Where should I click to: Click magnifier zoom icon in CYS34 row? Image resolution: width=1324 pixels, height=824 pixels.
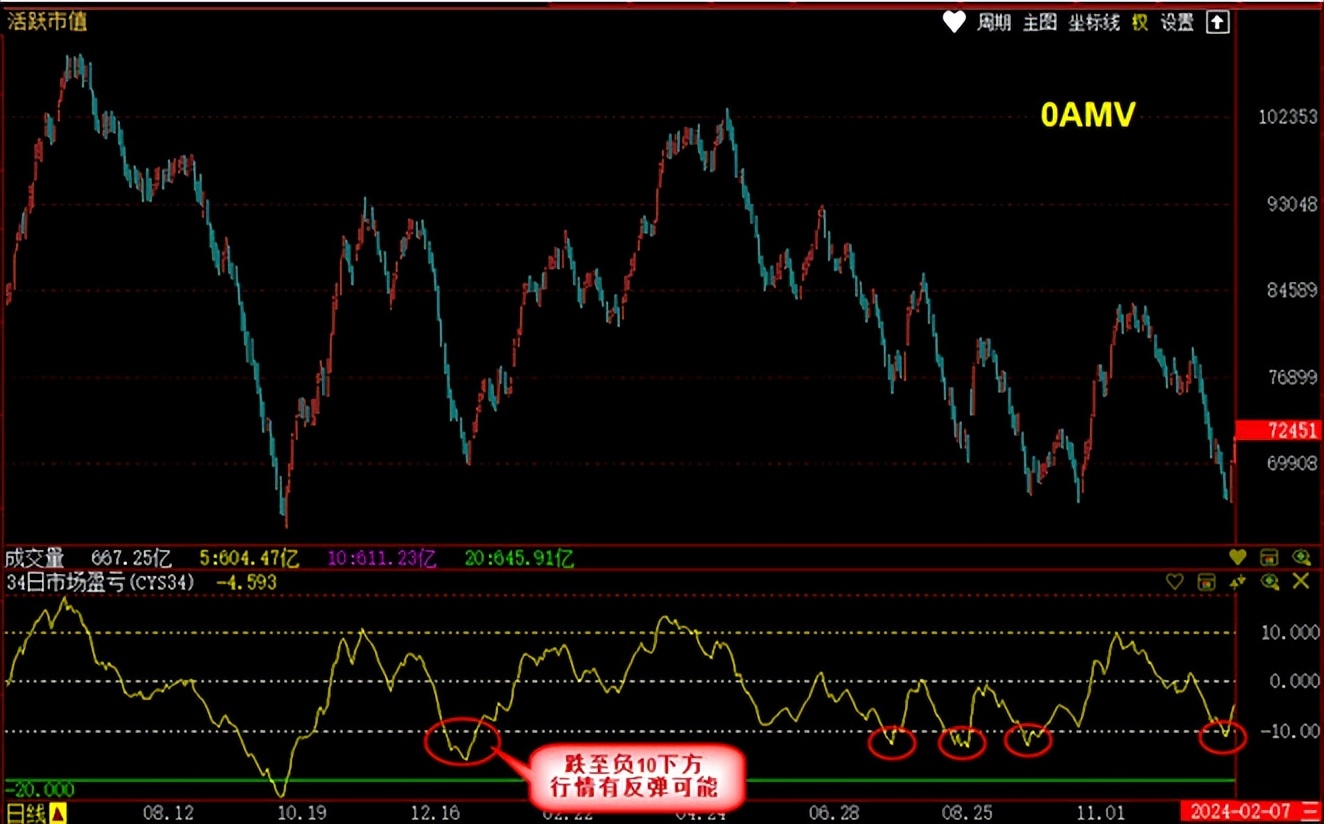click(1269, 581)
